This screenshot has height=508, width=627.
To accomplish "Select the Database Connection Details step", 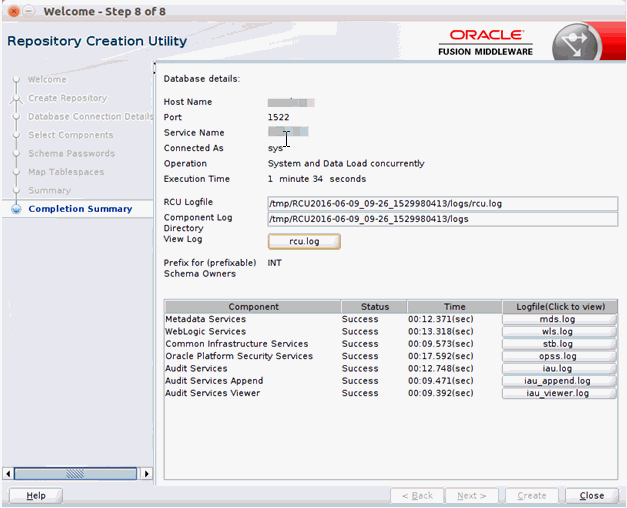I will [90, 116].
